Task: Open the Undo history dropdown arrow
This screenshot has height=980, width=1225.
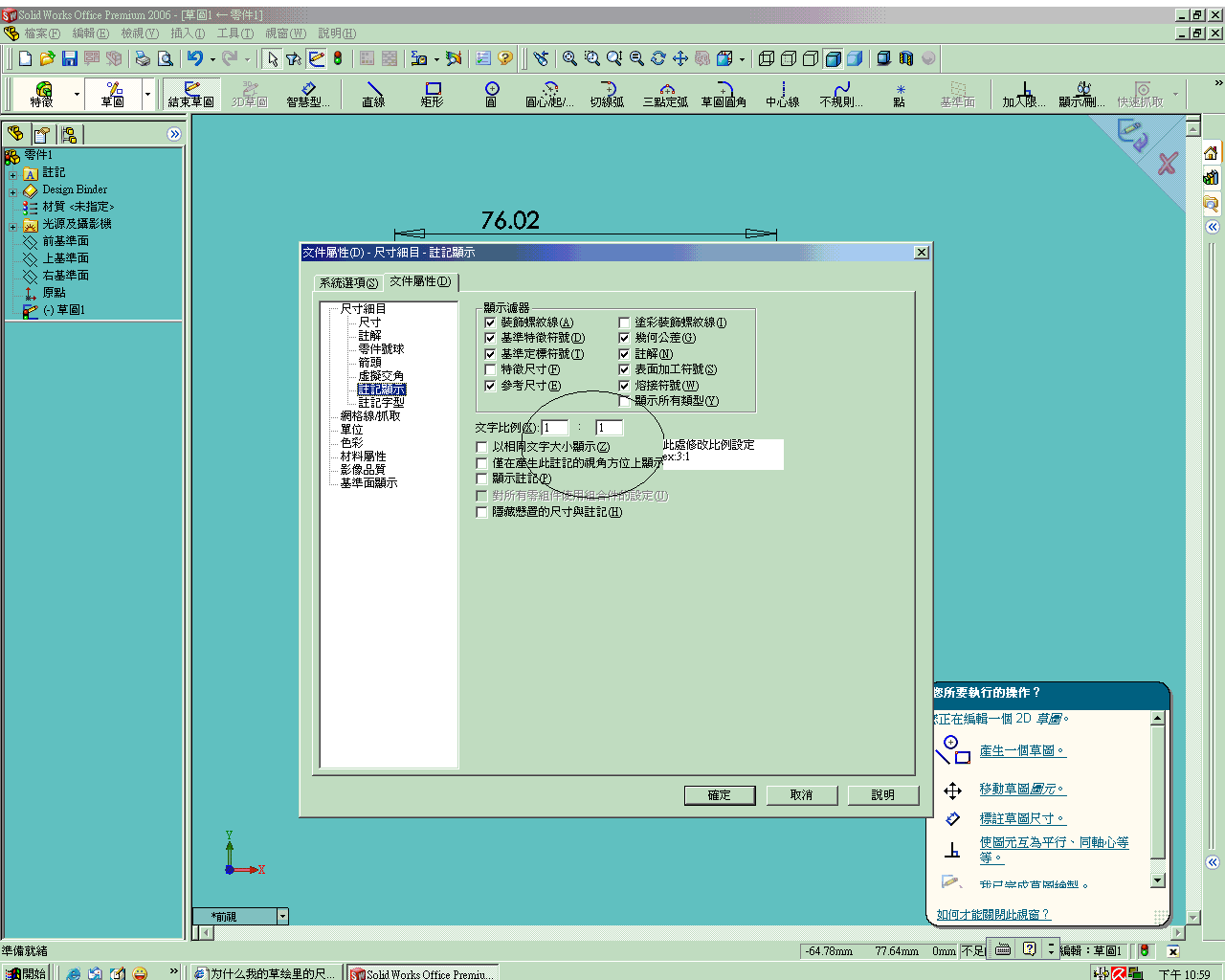Action: pyautogui.click(x=212, y=58)
